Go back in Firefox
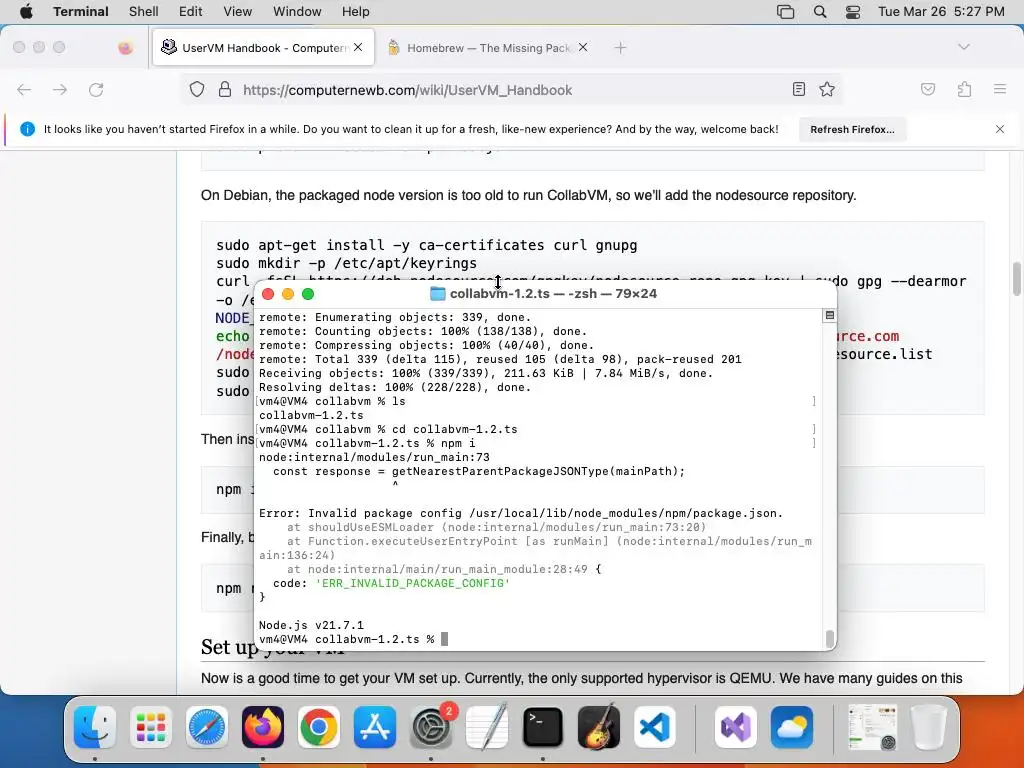This screenshot has height=768, width=1024. click(x=24, y=89)
